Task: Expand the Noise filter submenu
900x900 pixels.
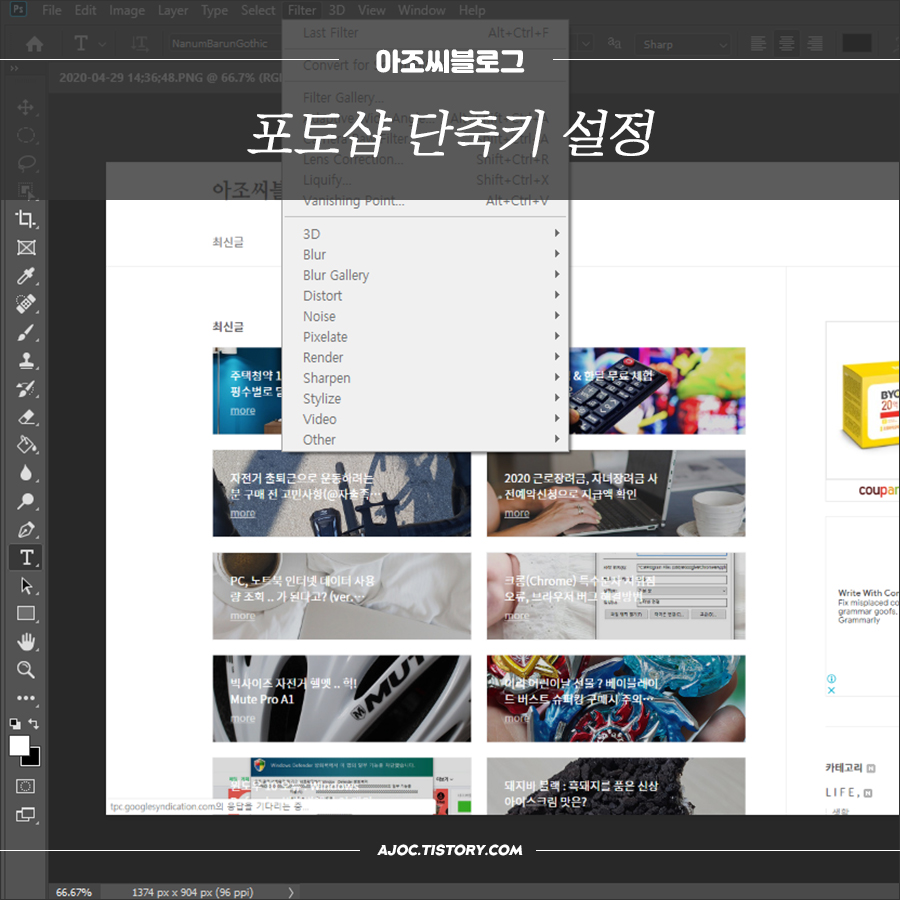Action: pyautogui.click(x=425, y=316)
